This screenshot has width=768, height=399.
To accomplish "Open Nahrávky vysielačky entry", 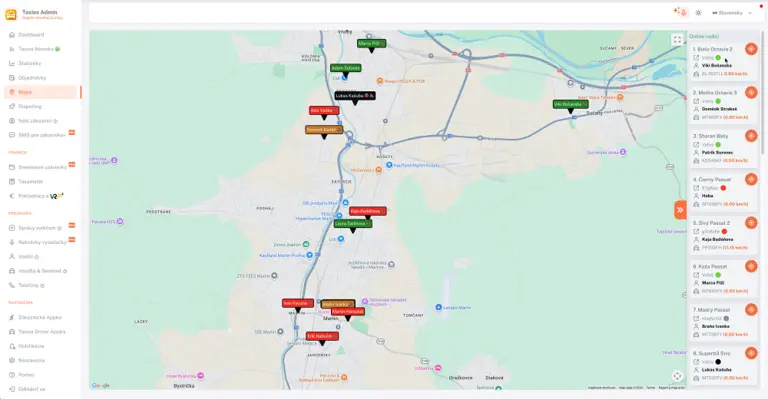I will tap(42, 242).
